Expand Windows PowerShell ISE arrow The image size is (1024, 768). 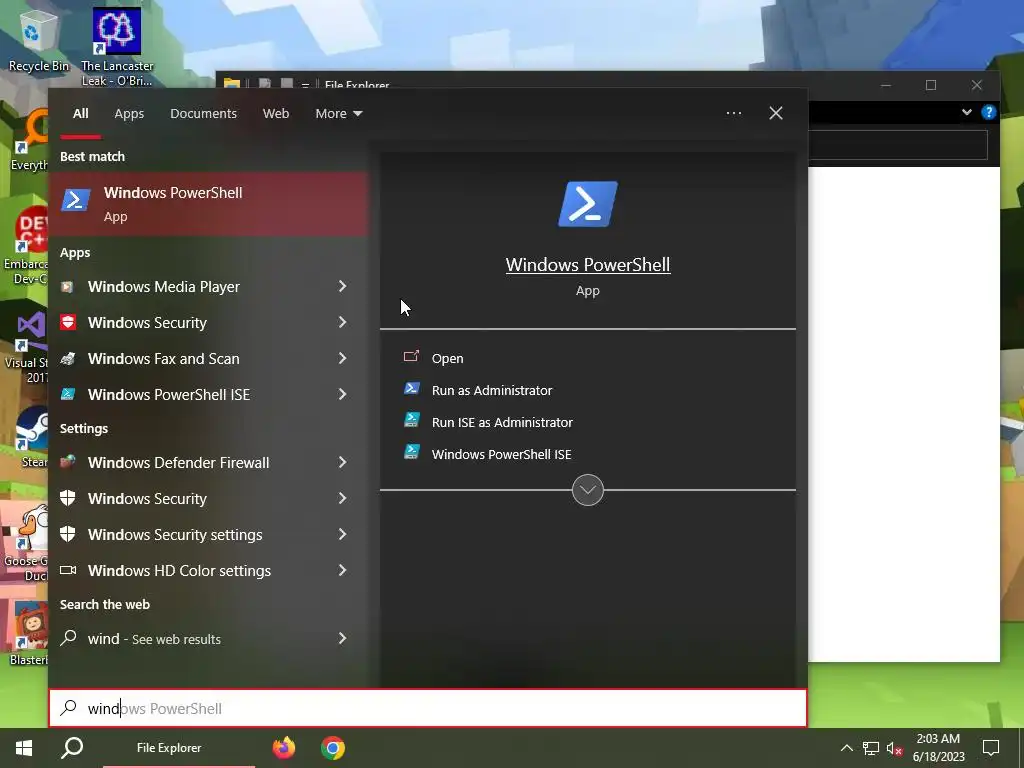342,394
